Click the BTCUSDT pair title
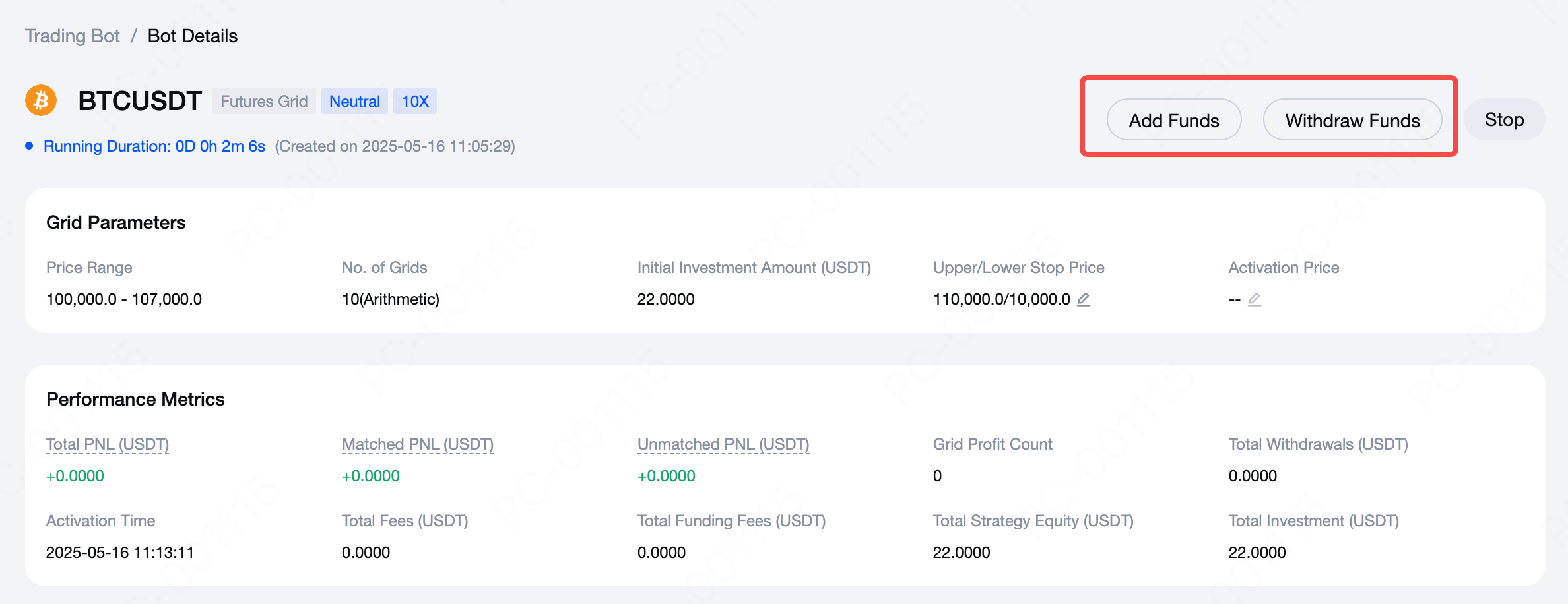The height and width of the screenshot is (604, 1568). pyautogui.click(x=140, y=101)
